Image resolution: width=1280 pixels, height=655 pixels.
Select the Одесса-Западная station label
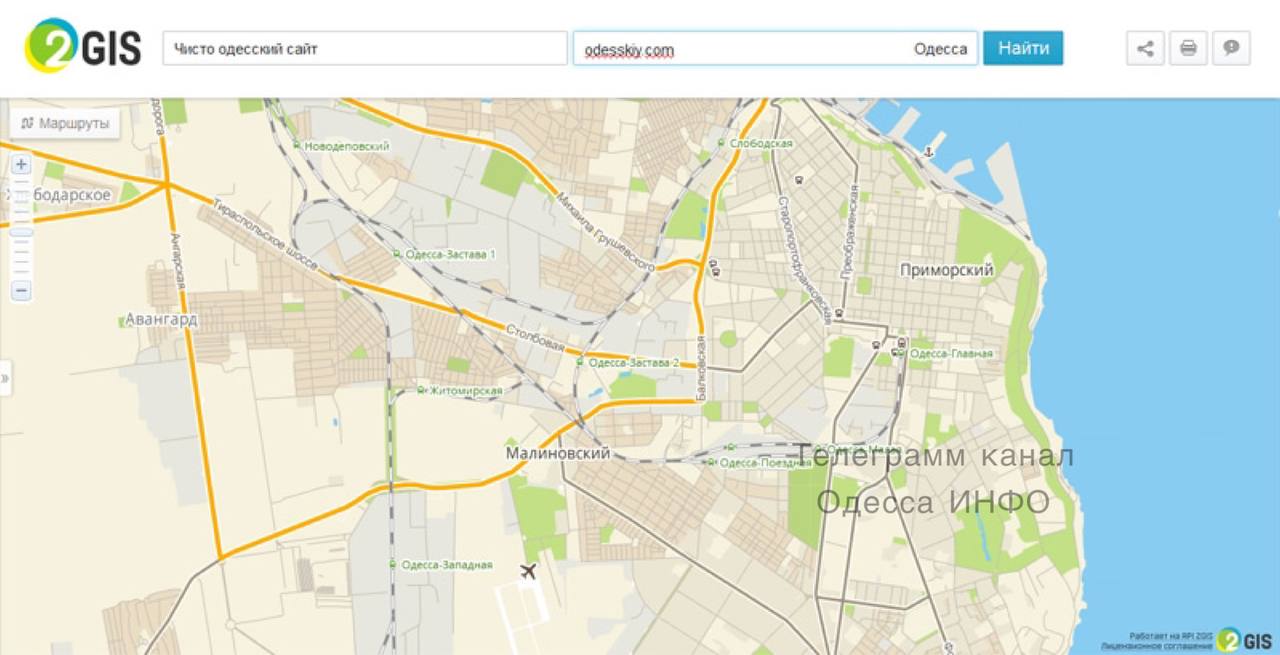pos(446,565)
